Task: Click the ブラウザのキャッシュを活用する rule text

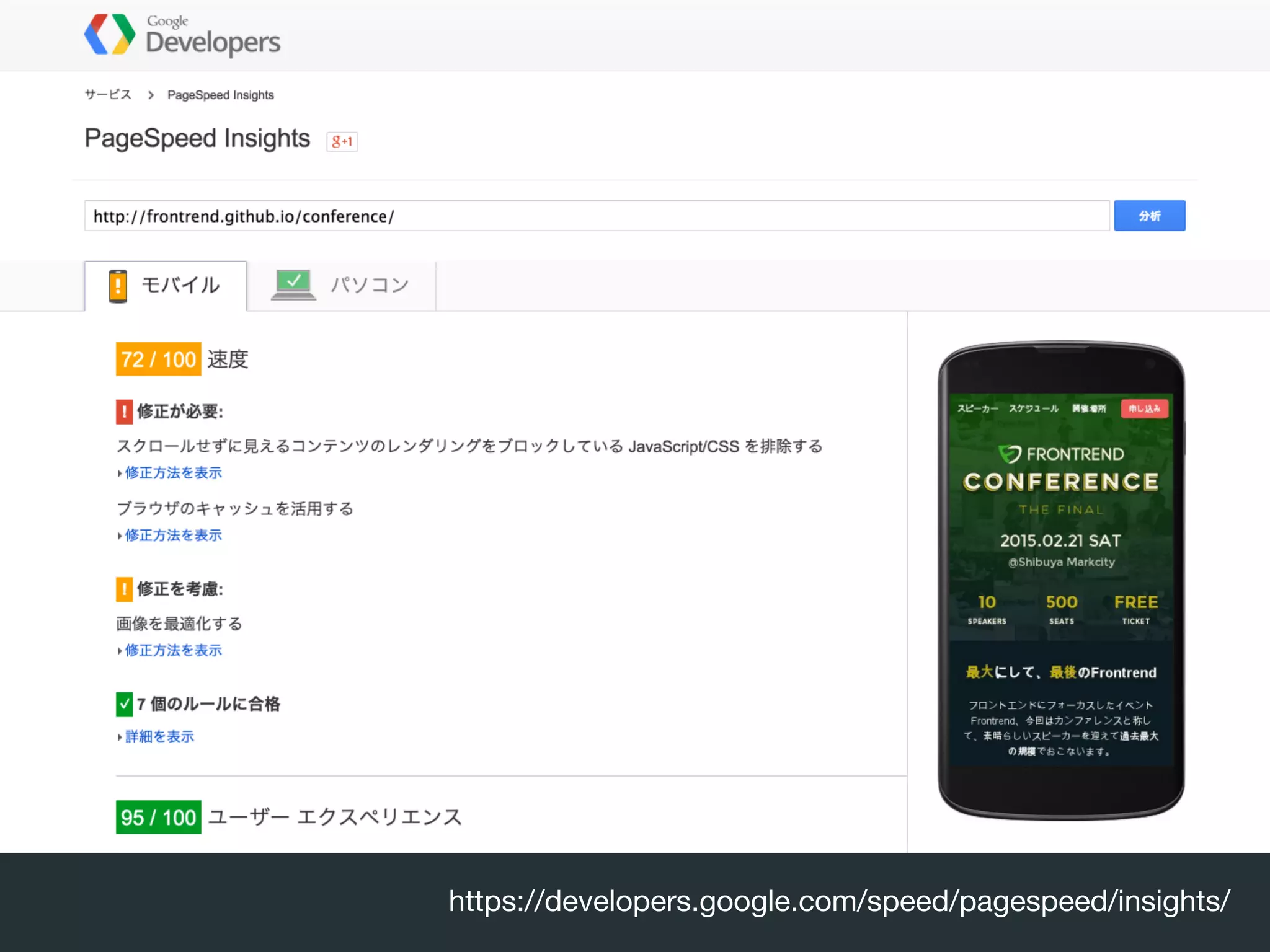Action: point(235,509)
